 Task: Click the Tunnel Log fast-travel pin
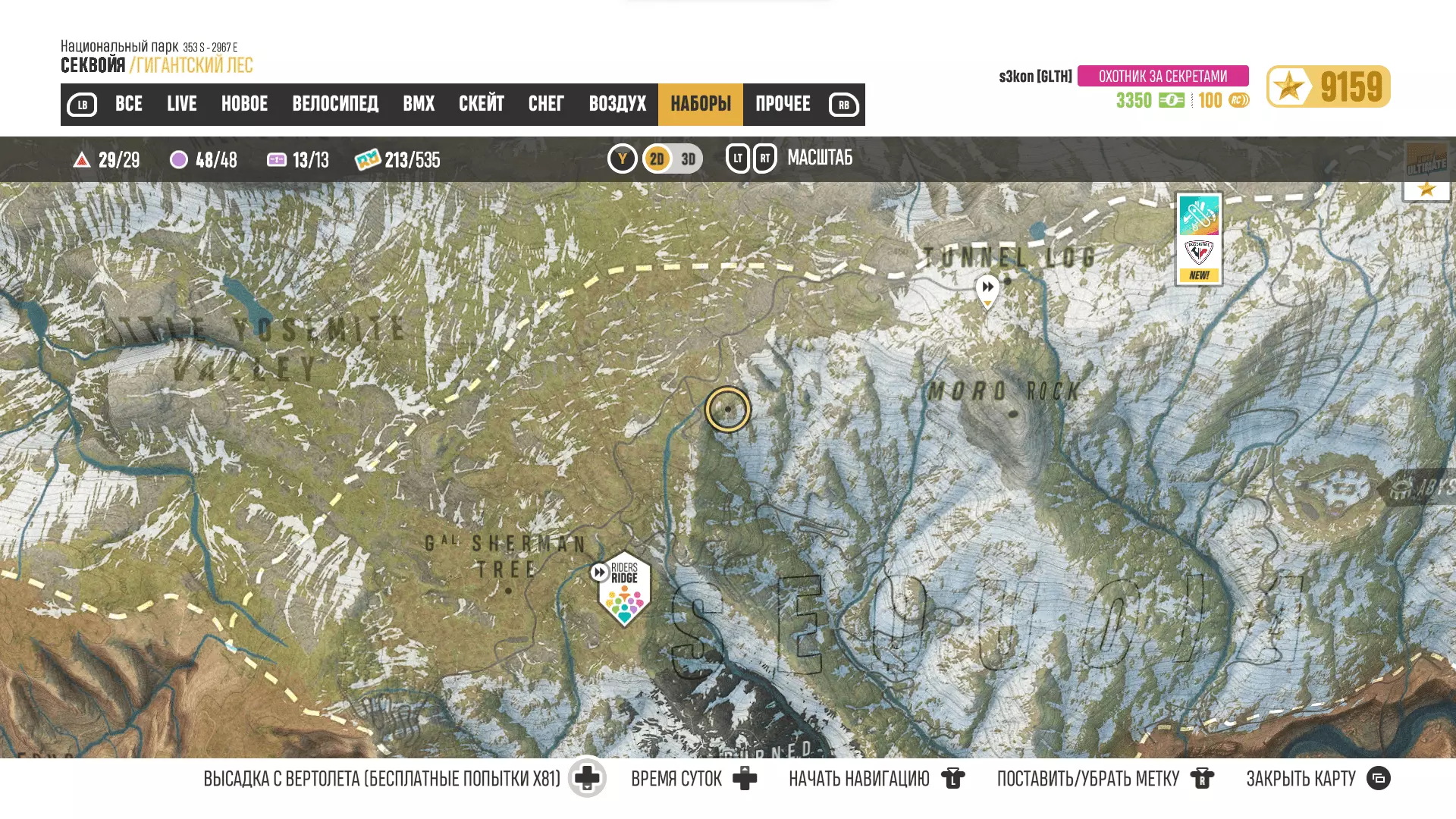click(987, 289)
